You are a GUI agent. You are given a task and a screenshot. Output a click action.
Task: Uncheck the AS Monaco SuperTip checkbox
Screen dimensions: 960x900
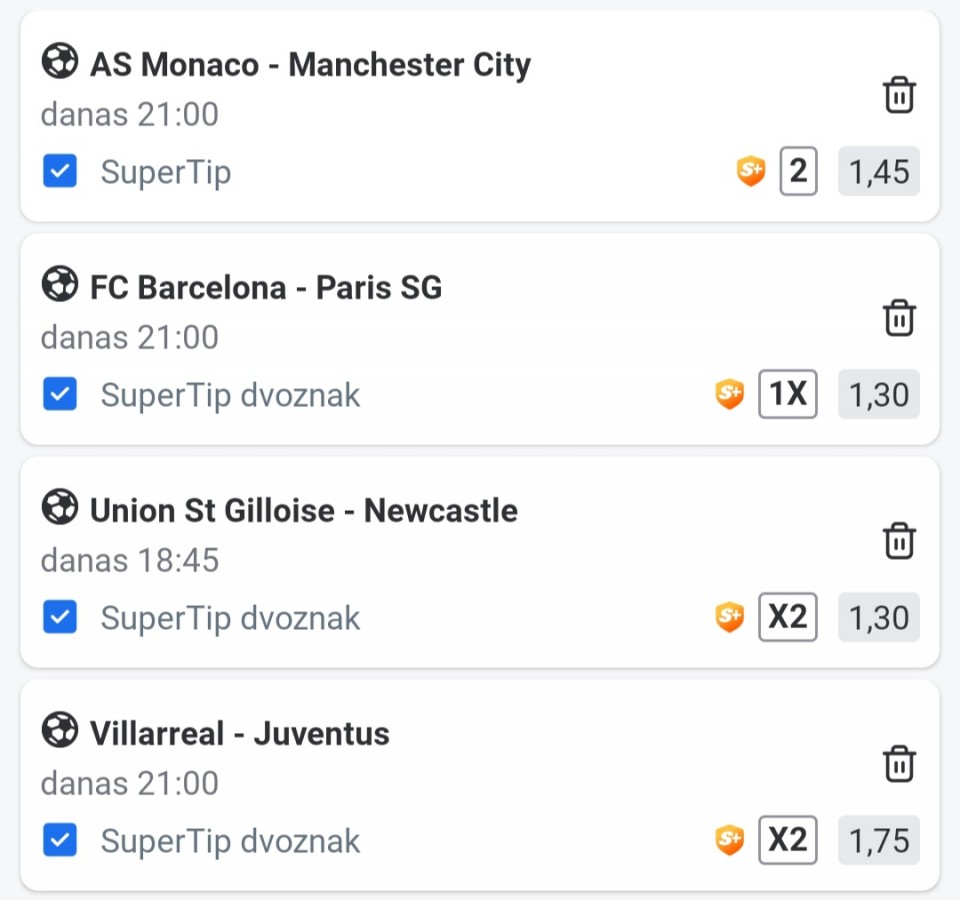[60, 172]
